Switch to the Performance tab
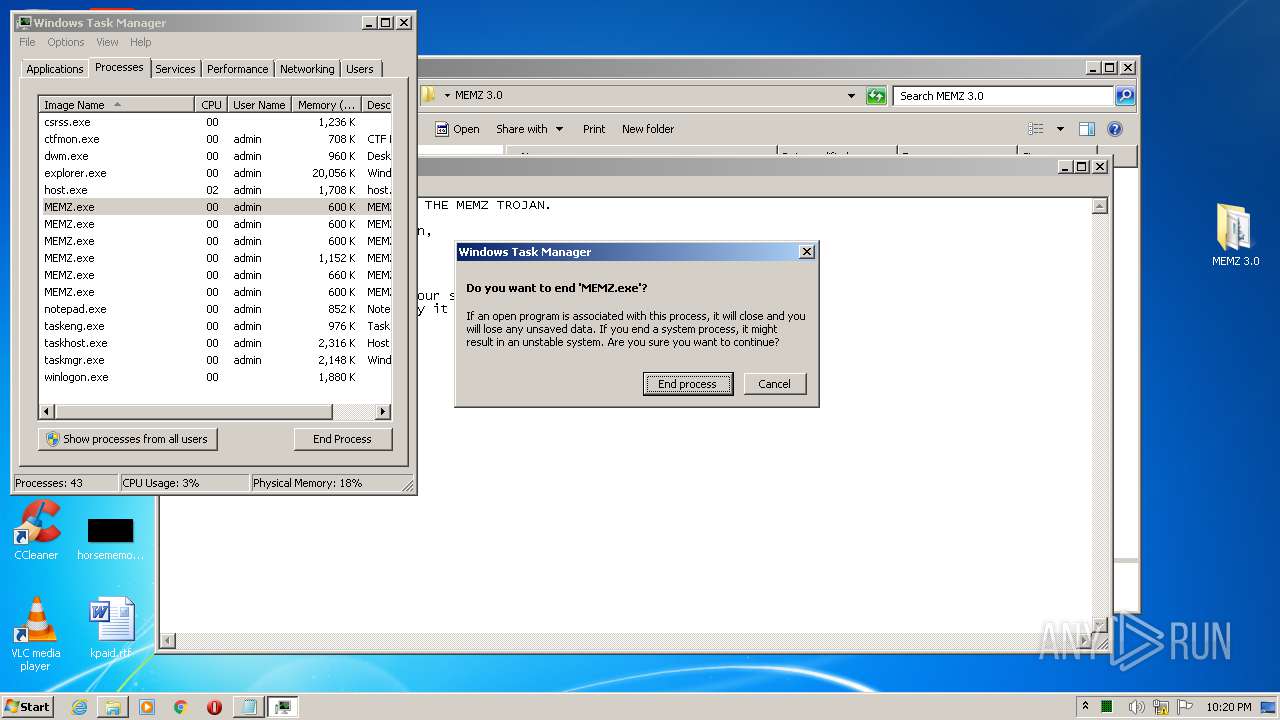1280x720 pixels. (x=238, y=69)
